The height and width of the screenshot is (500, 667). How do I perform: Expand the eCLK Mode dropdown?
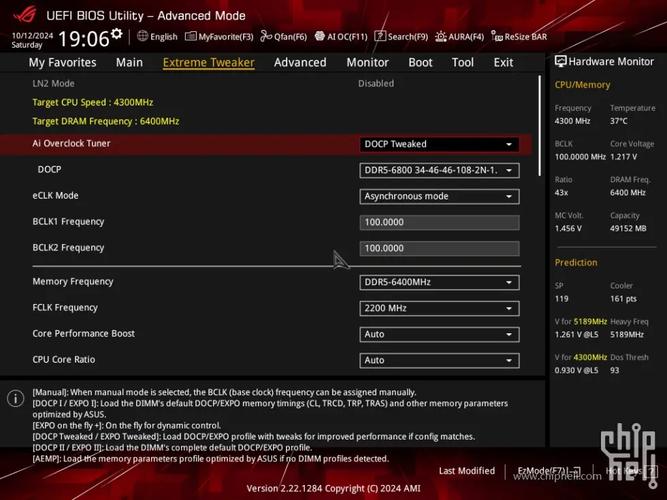click(439, 196)
